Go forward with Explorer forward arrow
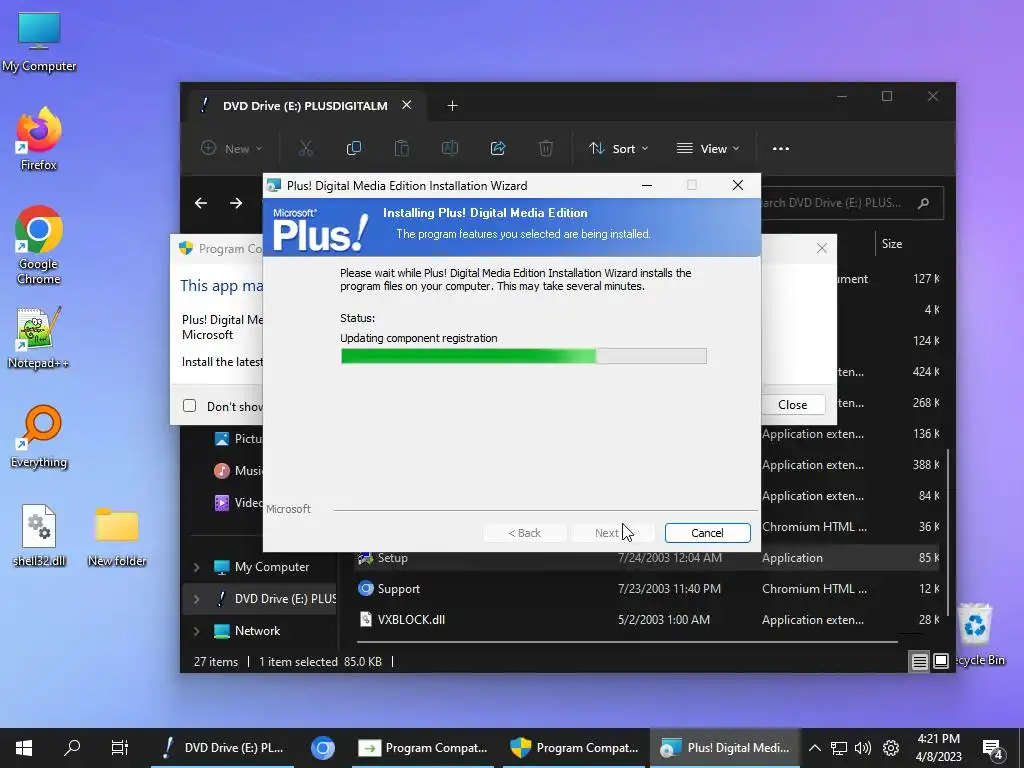Image resolution: width=1024 pixels, height=768 pixels. click(236, 203)
